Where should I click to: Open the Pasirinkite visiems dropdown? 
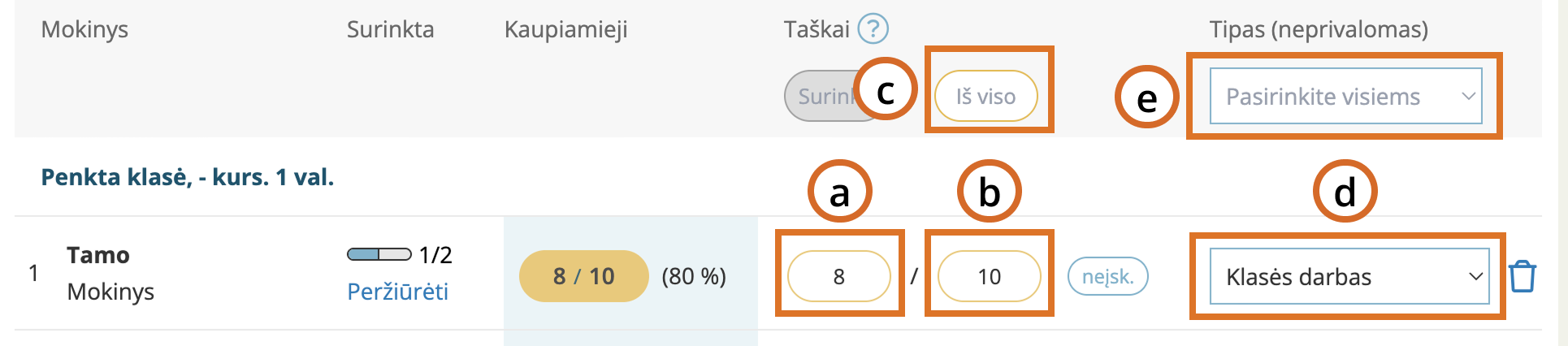(1345, 97)
